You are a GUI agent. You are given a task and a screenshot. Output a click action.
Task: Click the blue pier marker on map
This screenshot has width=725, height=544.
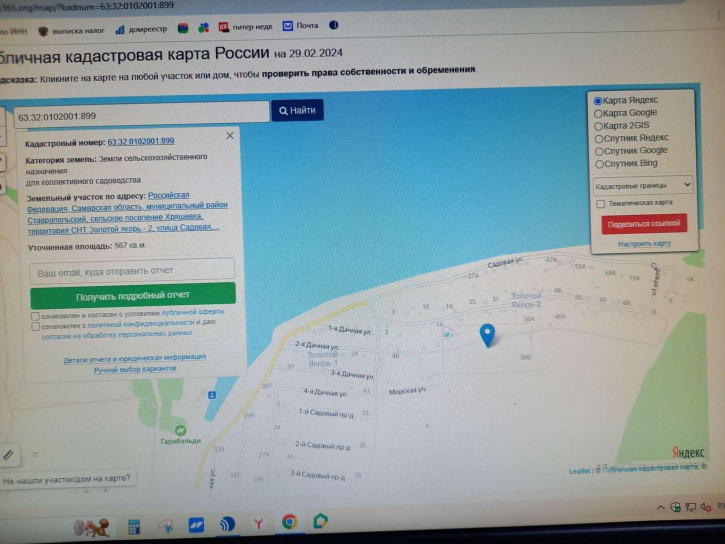[211, 395]
